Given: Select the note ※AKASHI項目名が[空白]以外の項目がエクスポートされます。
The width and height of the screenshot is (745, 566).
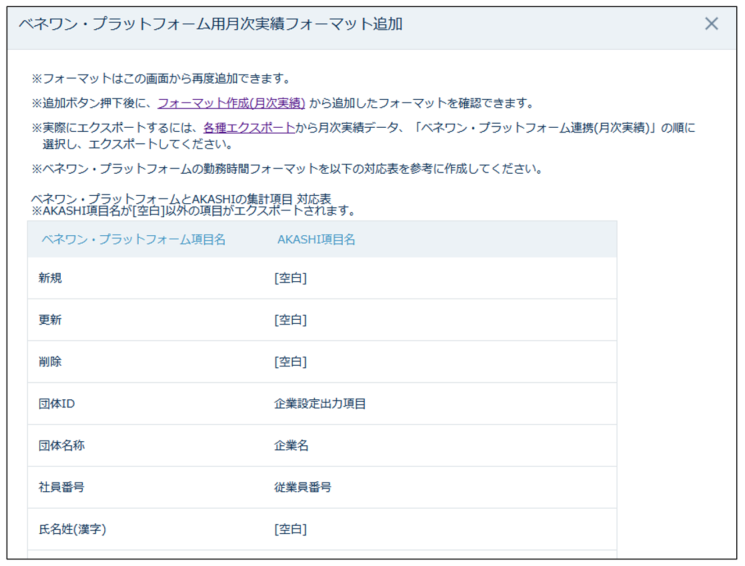Looking at the screenshot, I should tap(194, 211).
